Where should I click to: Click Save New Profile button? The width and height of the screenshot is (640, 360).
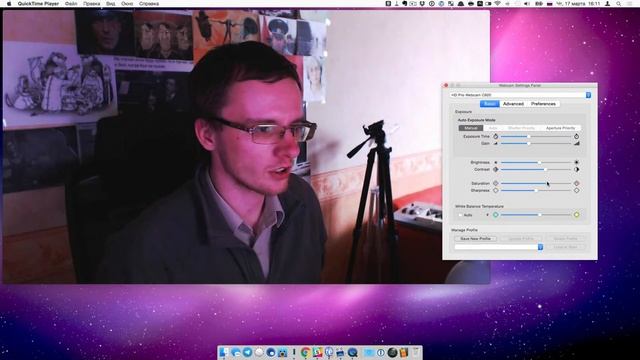475,238
